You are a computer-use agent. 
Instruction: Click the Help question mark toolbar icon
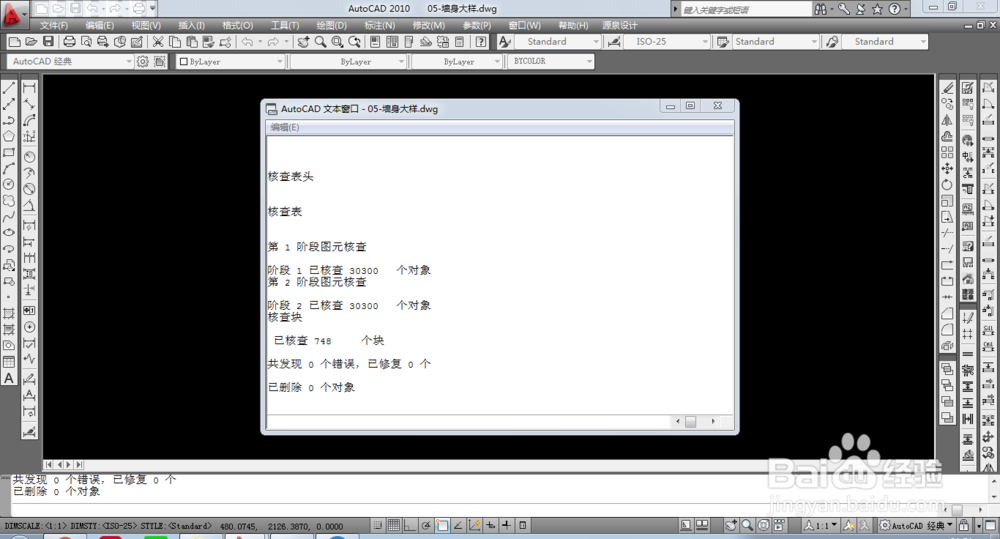coord(481,41)
